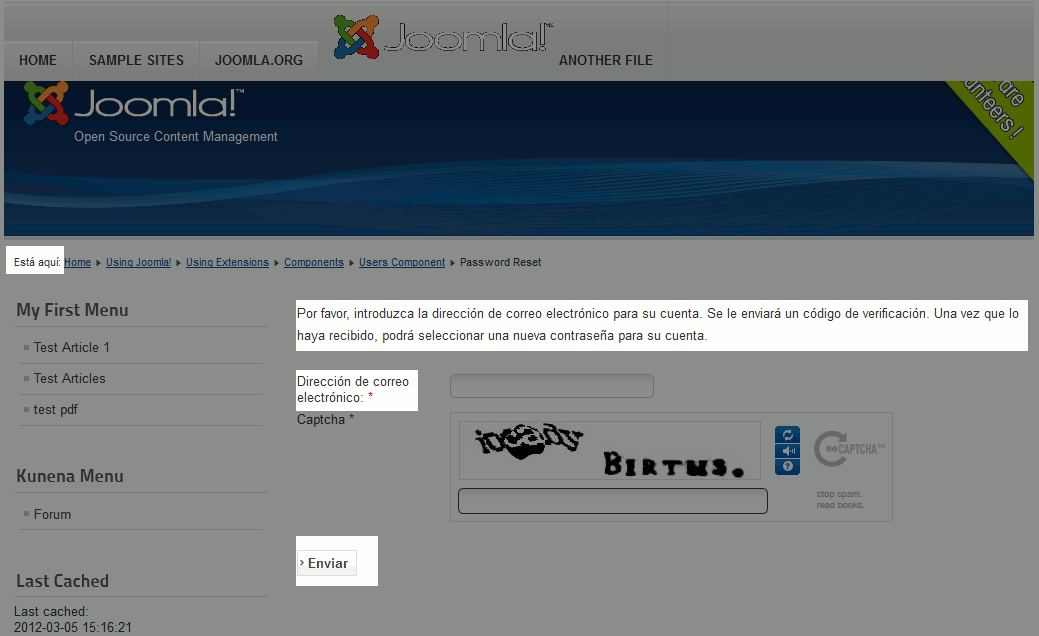
Task: Open reCAPTCHA help
Action: (787, 466)
